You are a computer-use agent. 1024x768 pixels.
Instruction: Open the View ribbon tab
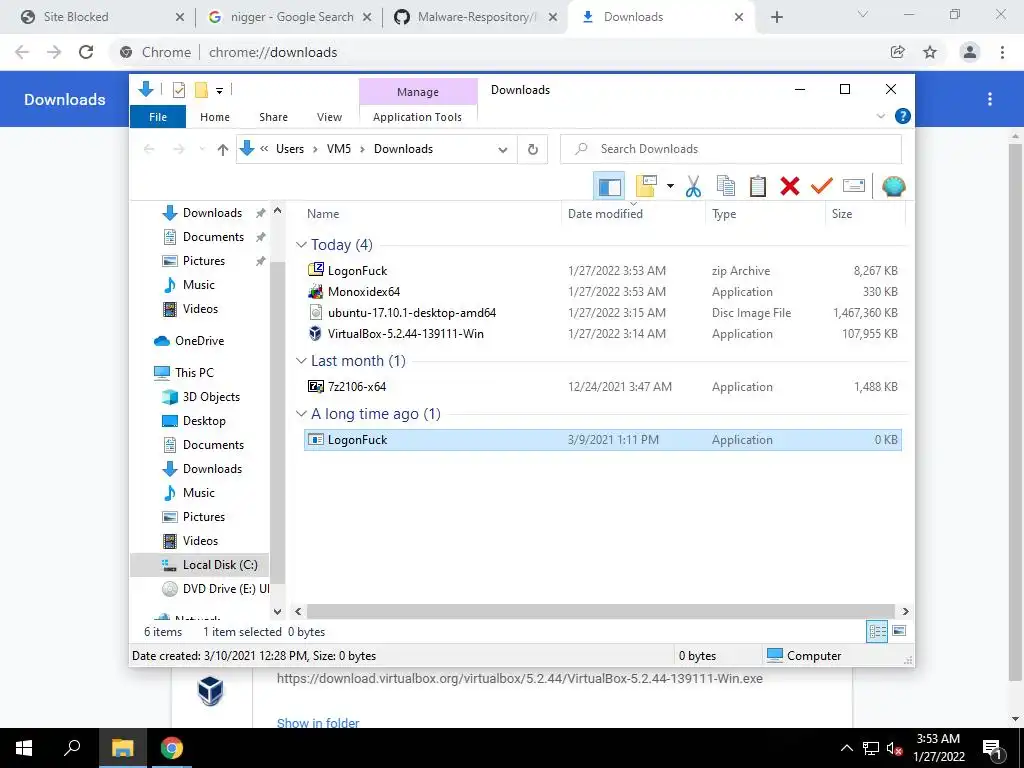329,117
